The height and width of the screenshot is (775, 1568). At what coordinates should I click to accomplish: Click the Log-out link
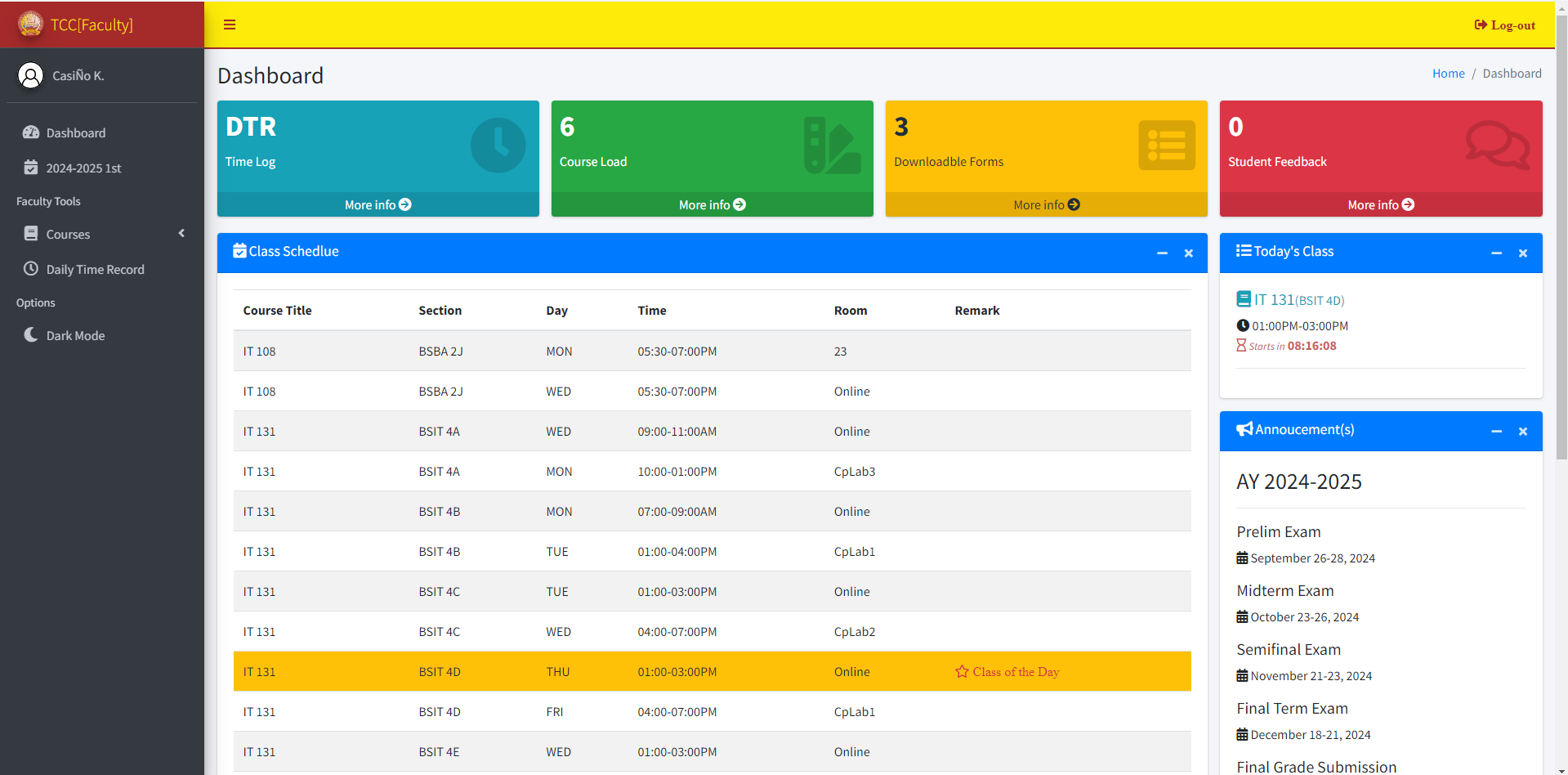[x=1505, y=25]
